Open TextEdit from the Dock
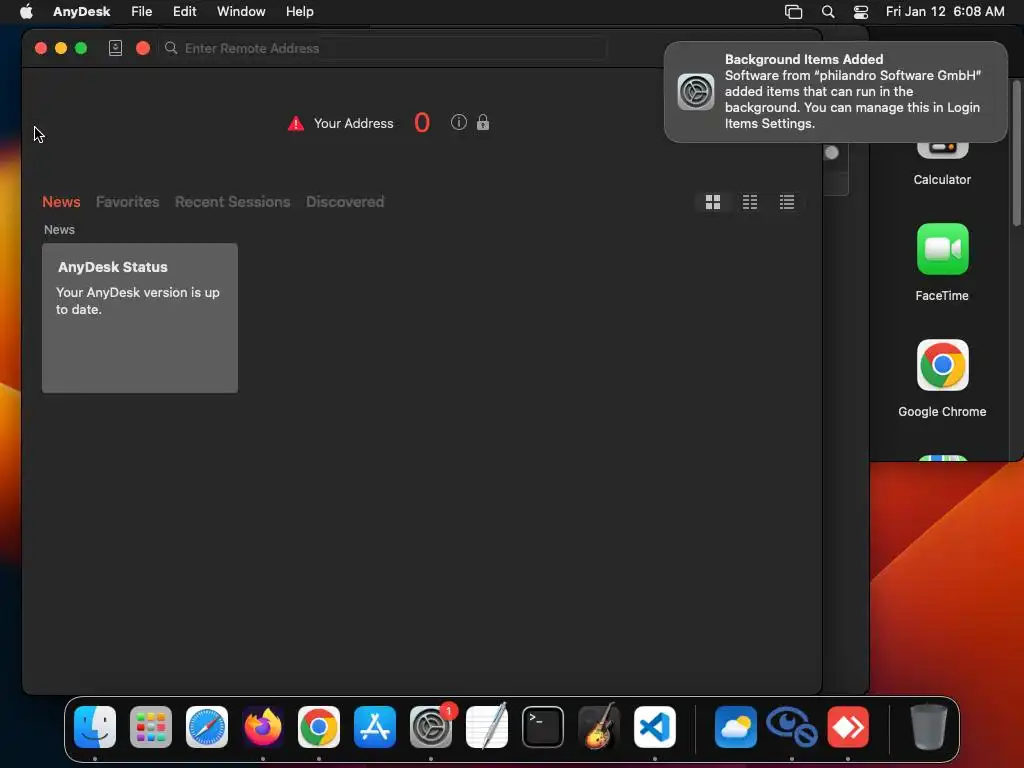The width and height of the screenshot is (1024, 768). point(487,727)
